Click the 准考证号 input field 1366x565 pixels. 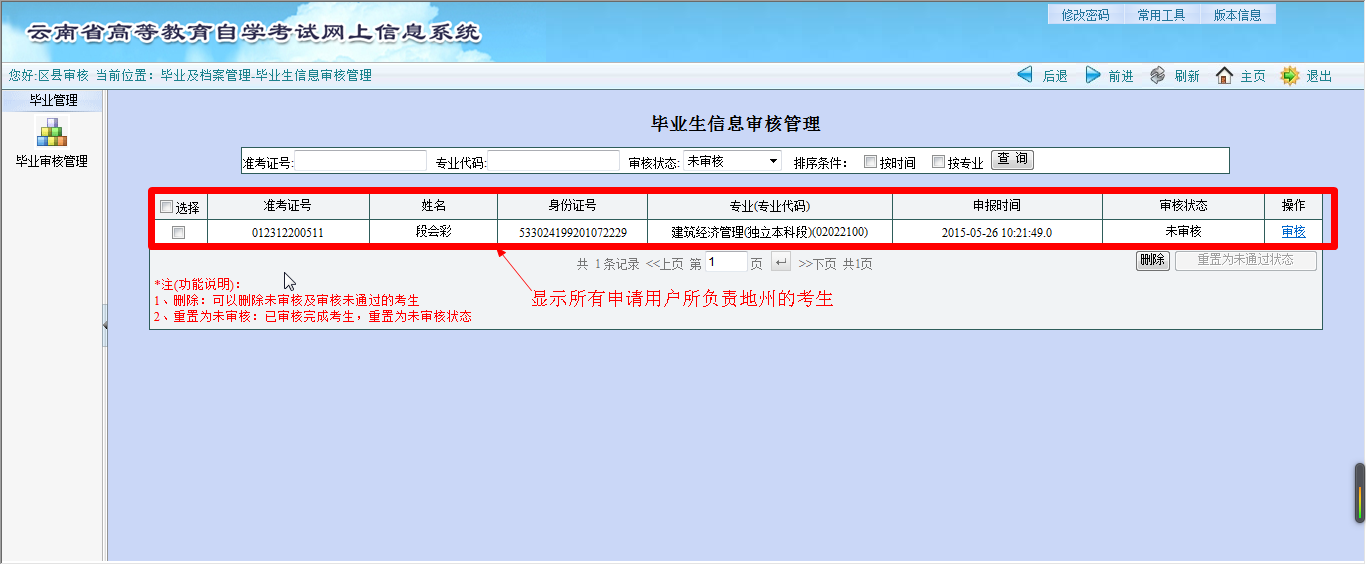(361, 161)
